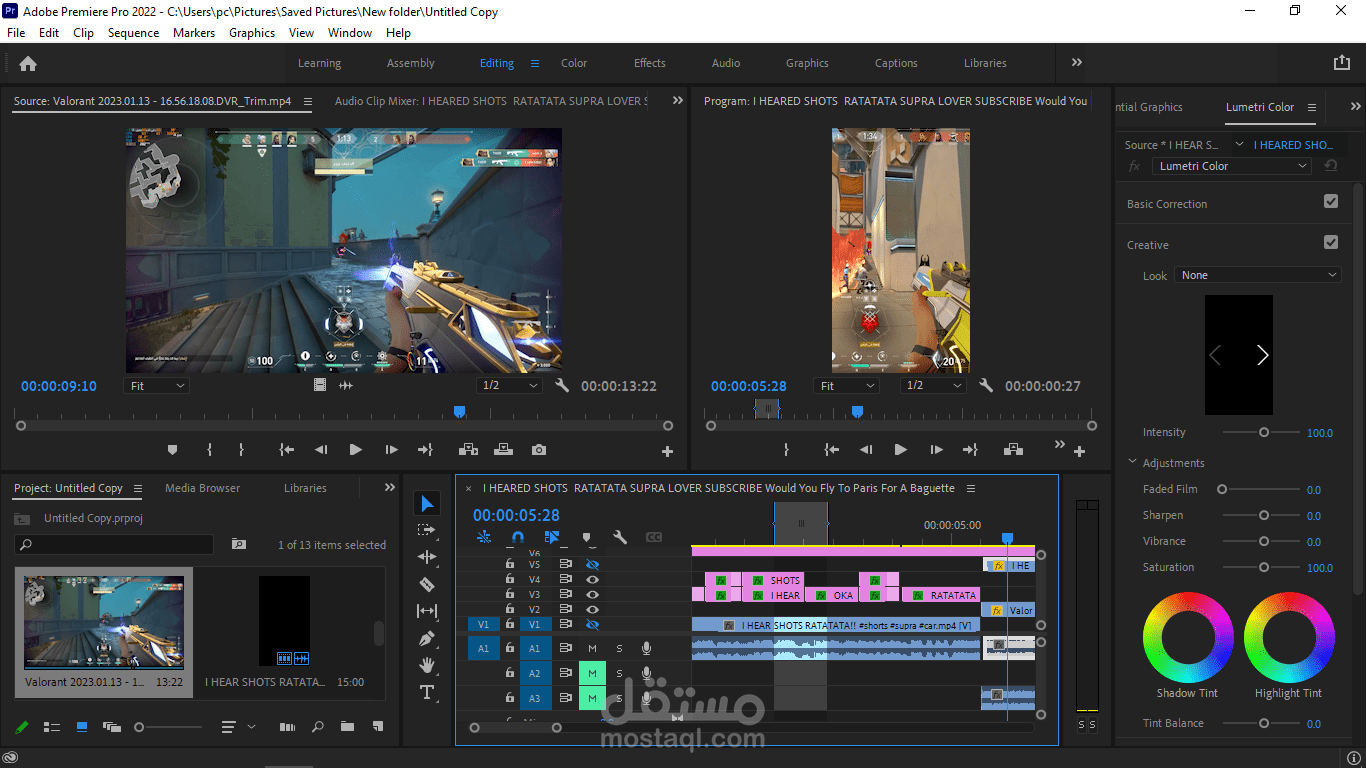
Task: Click the Project panel search field
Action: 114,544
